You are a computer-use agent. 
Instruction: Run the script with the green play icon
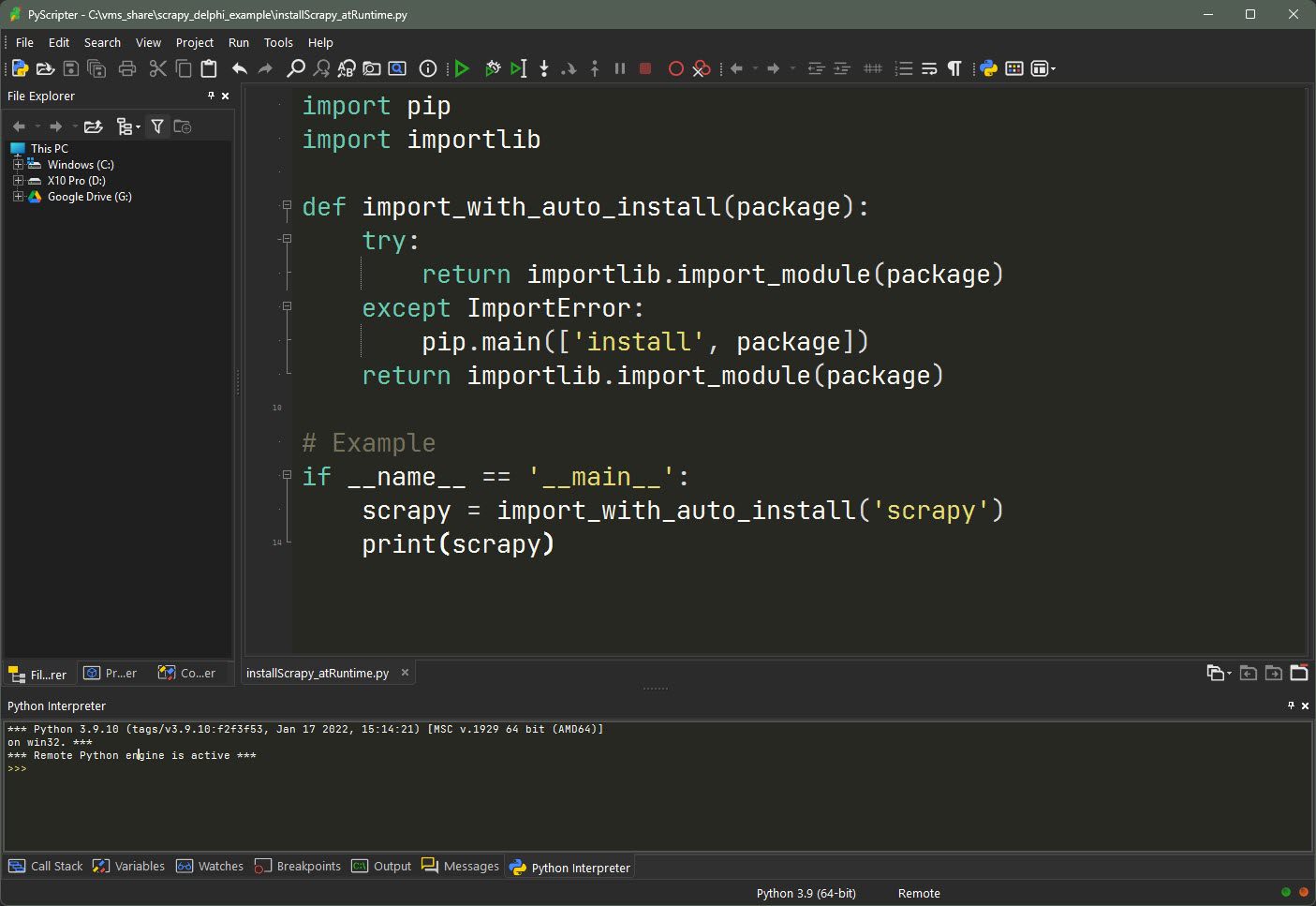click(x=462, y=68)
